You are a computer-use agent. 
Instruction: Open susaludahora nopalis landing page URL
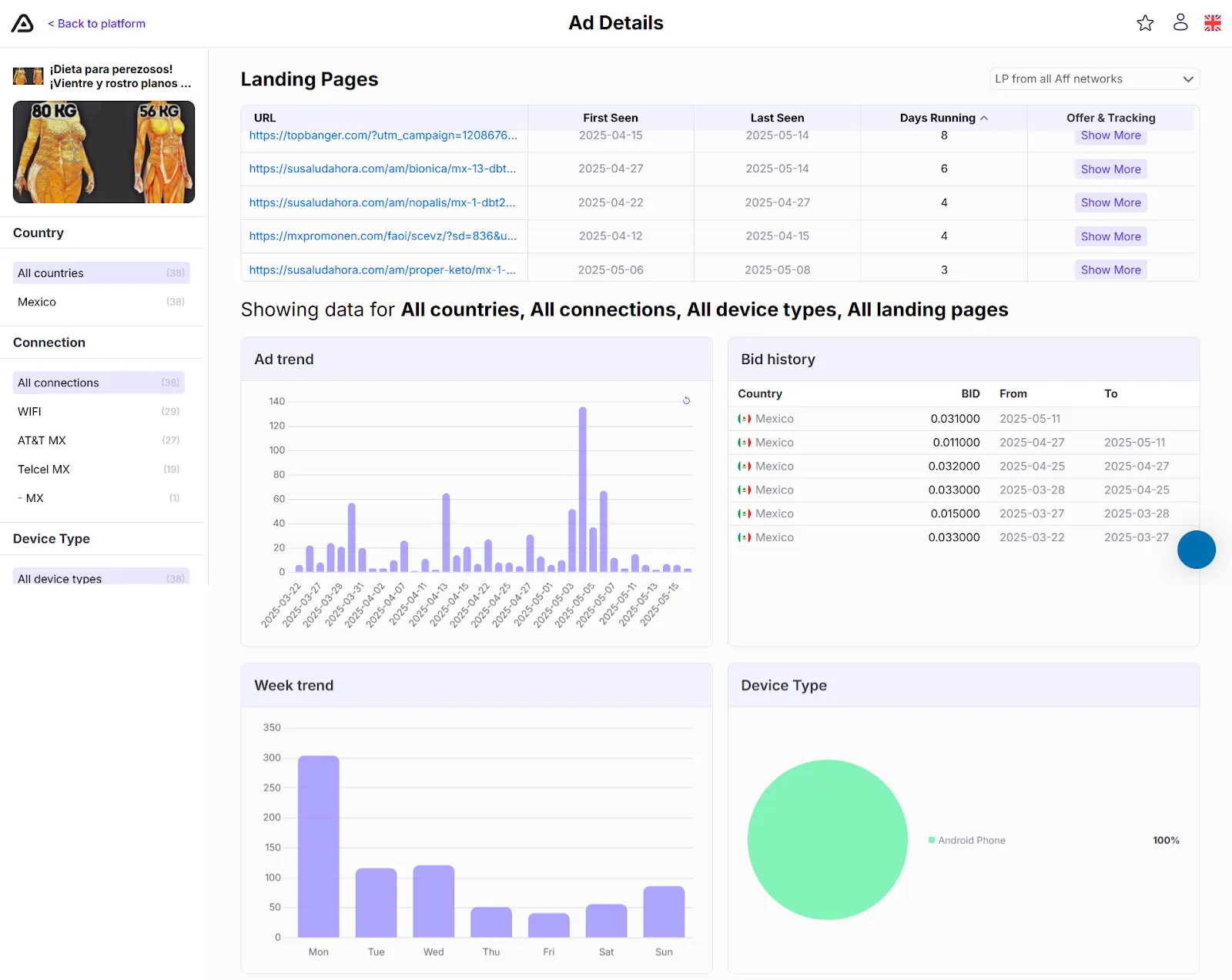point(383,202)
